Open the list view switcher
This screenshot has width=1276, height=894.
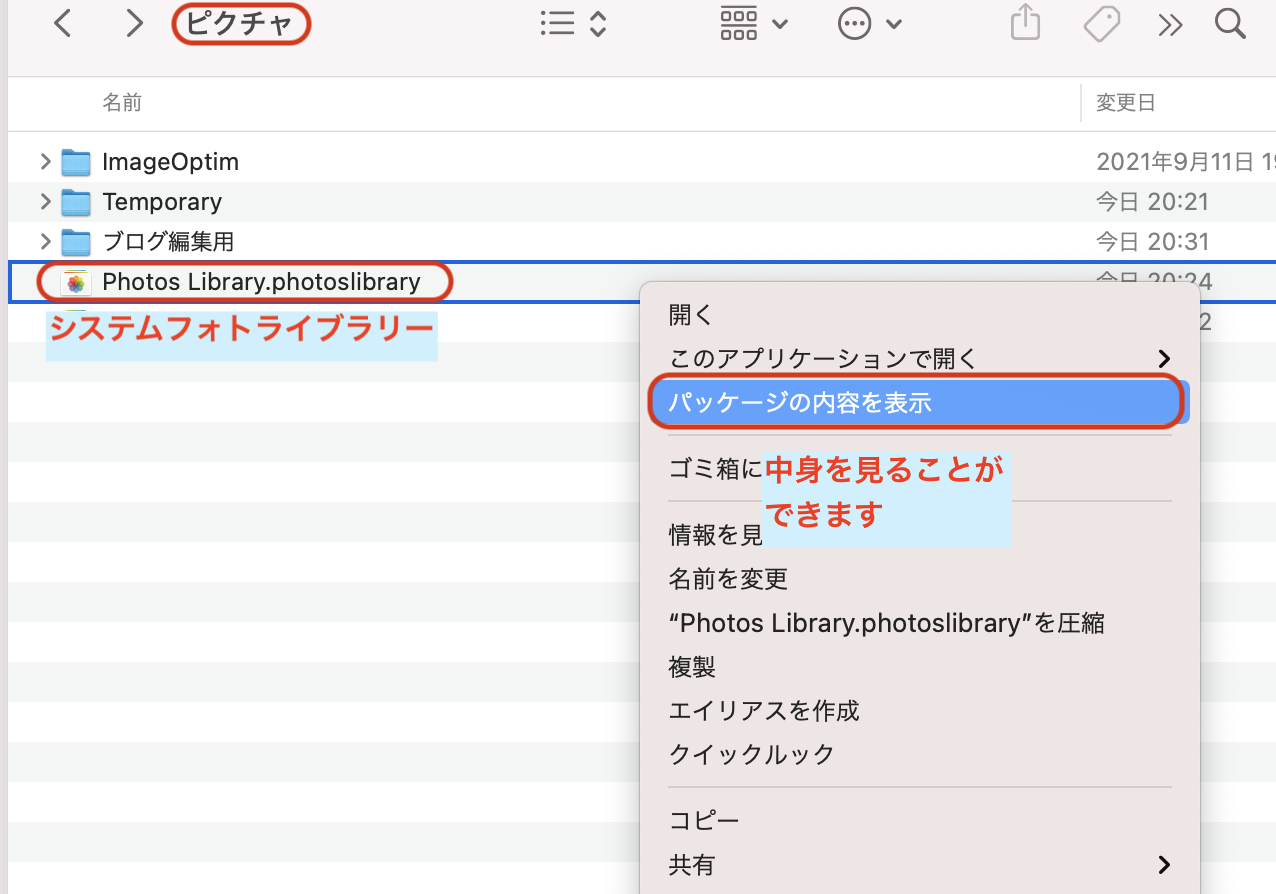[573, 24]
